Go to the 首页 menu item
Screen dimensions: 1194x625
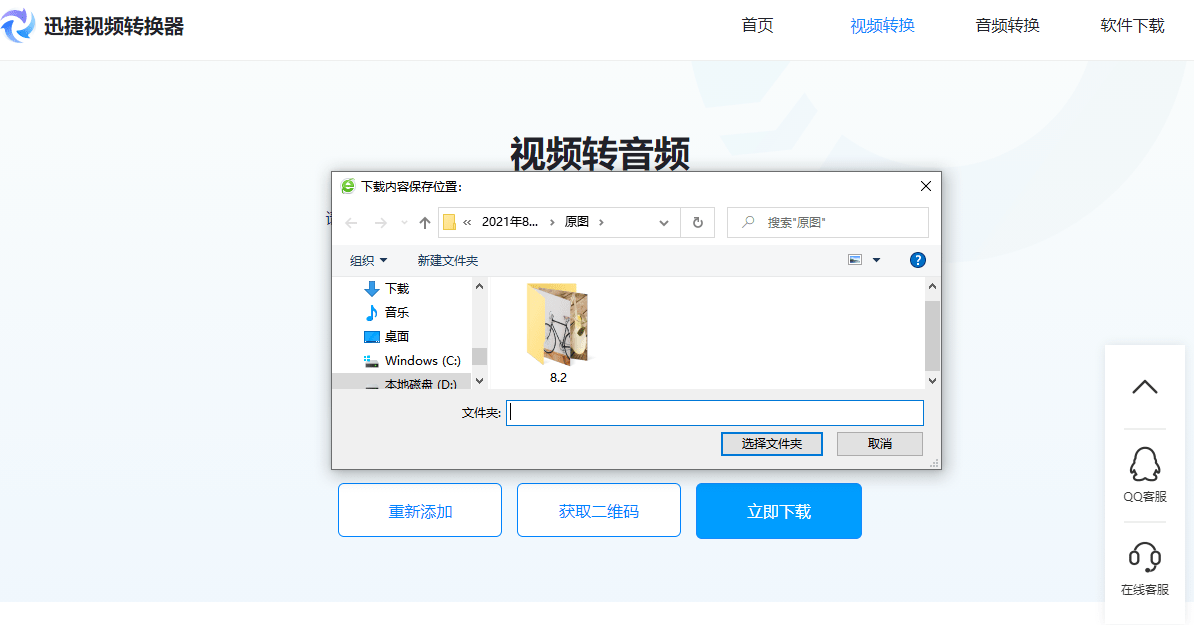tap(756, 26)
